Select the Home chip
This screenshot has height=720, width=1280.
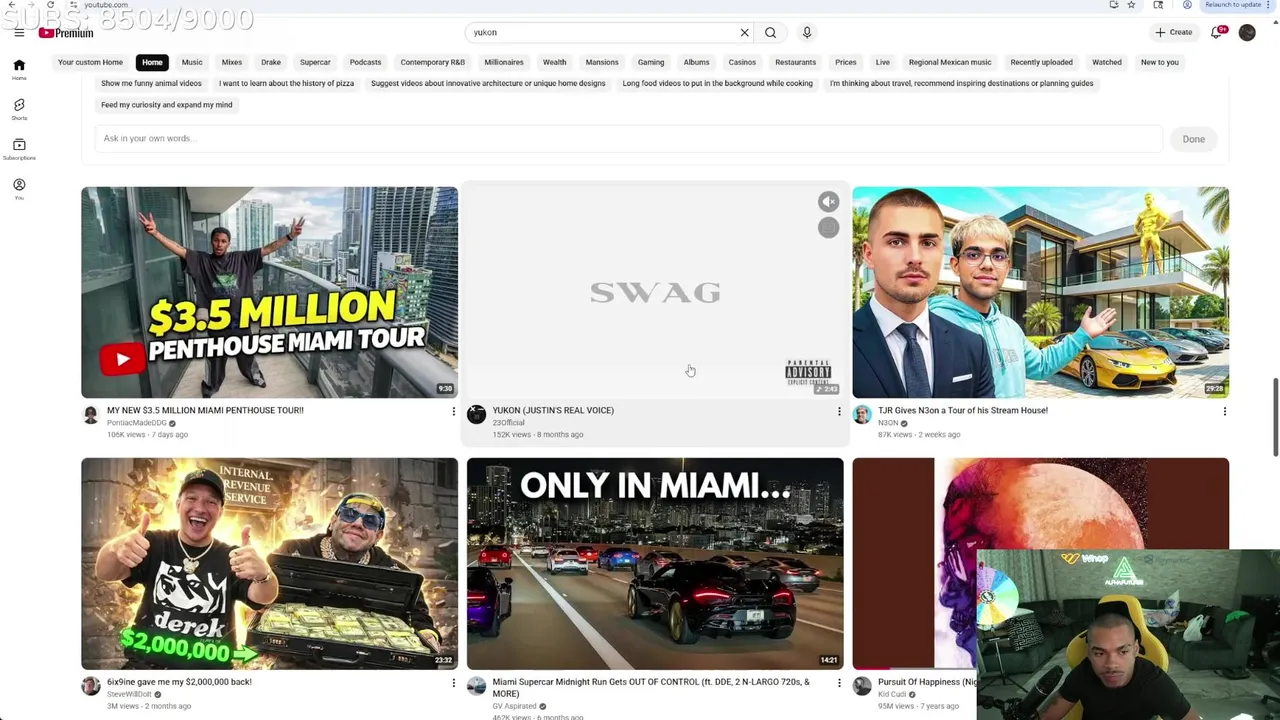(152, 62)
